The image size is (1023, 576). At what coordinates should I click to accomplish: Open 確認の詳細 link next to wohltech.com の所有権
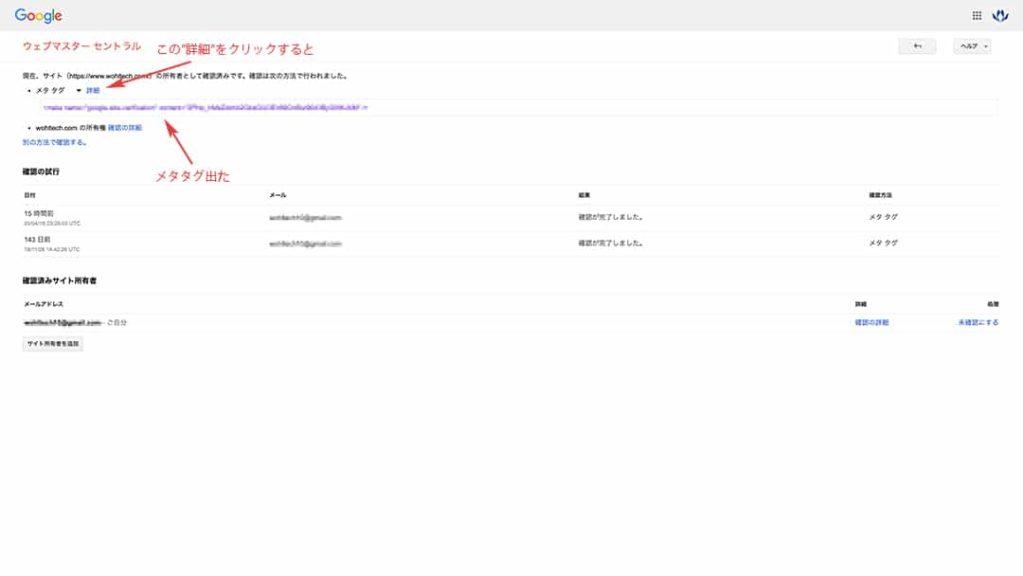click(x=125, y=128)
